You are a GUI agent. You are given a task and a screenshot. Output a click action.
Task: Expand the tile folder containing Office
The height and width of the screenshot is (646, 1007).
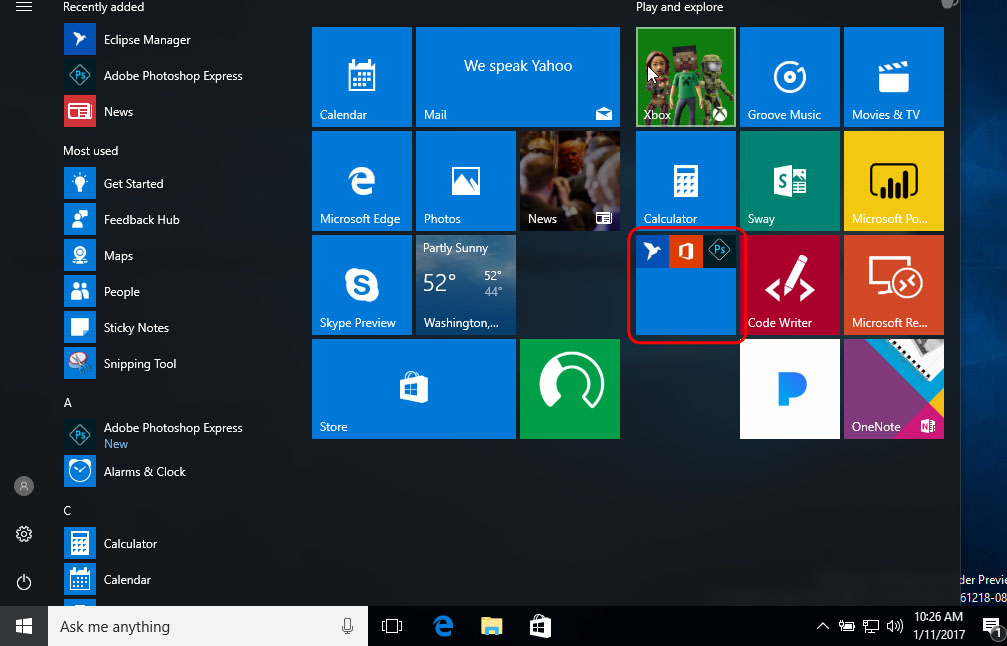686,285
